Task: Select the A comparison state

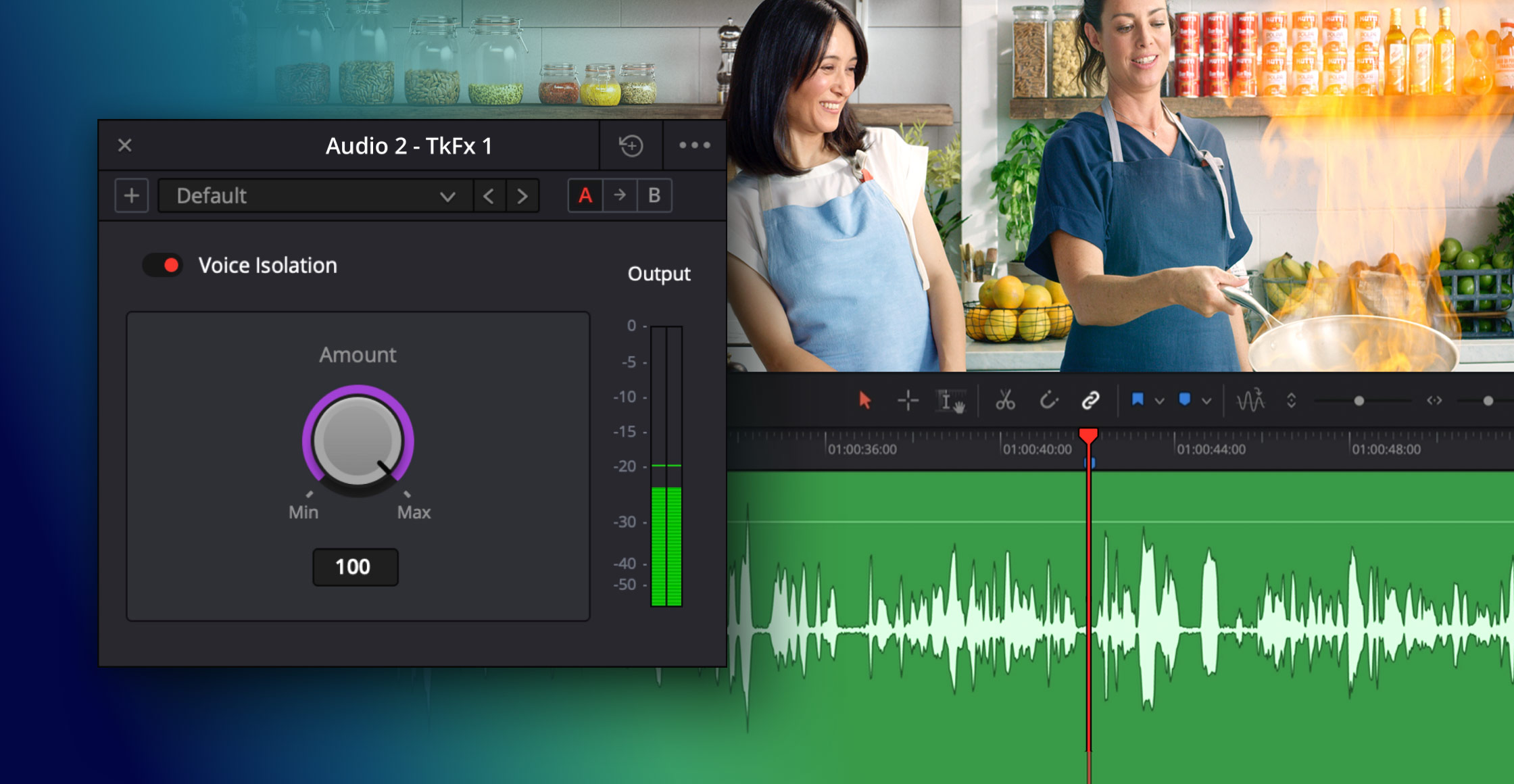Action: click(585, 196)
